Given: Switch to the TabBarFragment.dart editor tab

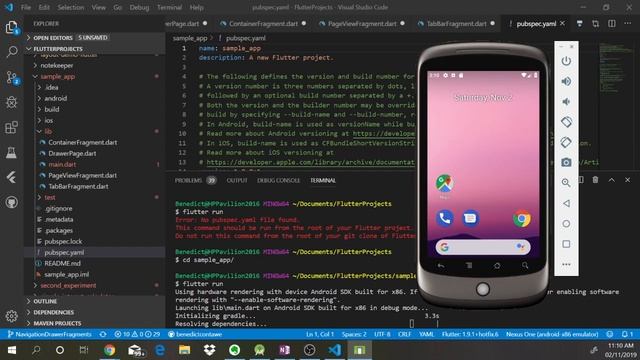Looking at the screenshot, I should 456,24.
